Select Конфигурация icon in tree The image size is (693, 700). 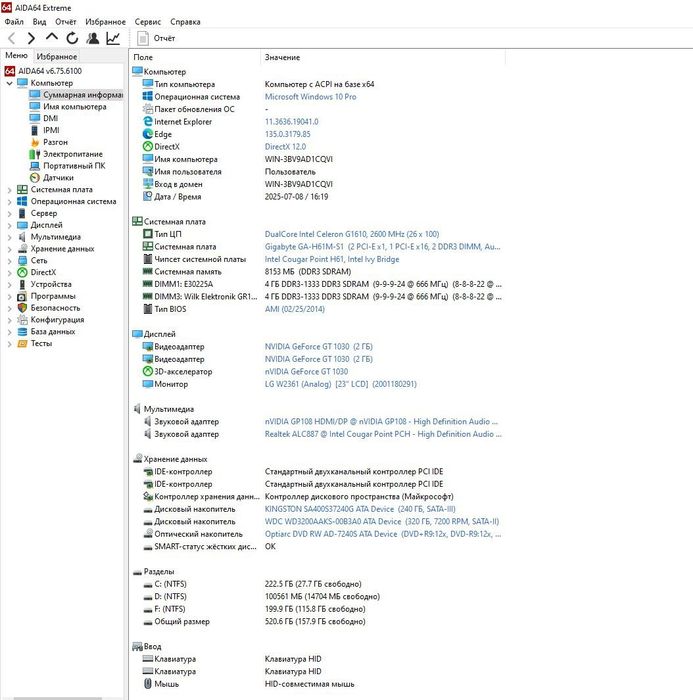tap(22, 320)
